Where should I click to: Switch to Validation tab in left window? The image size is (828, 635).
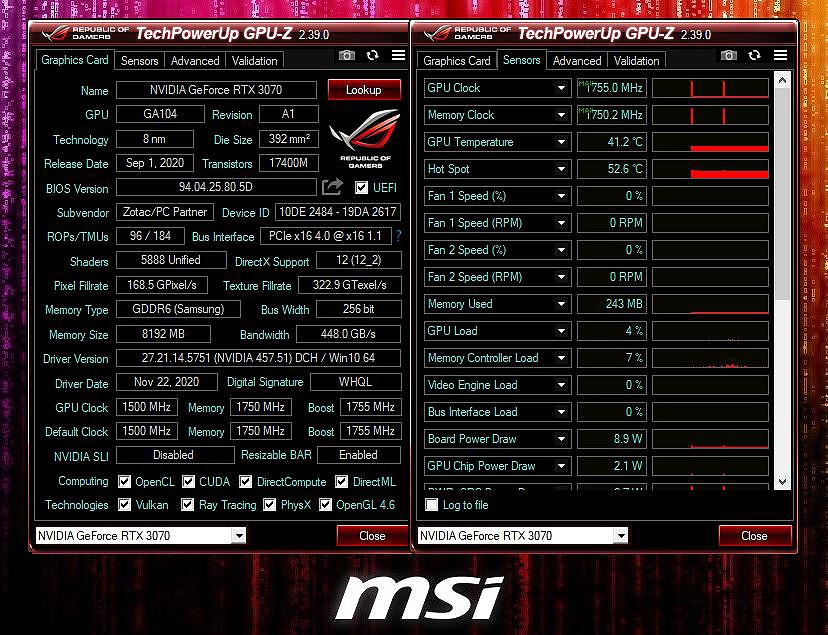255,61
